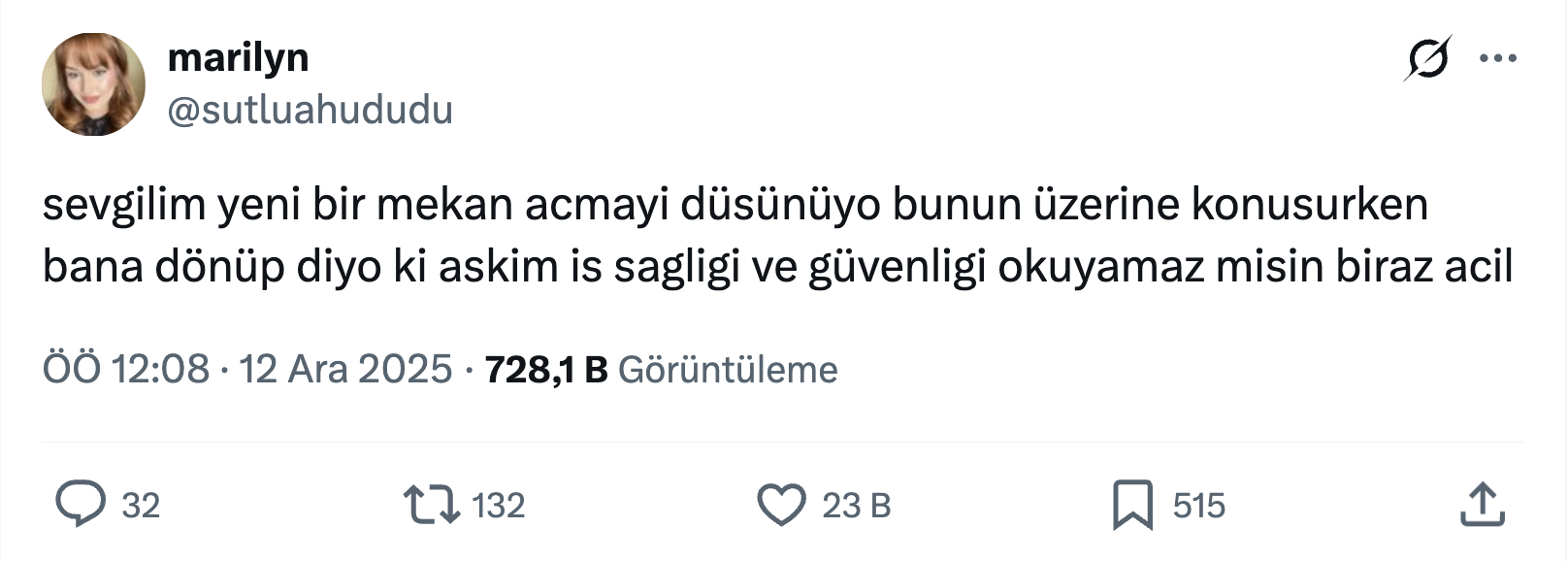
Task: Like the tweet with the heart icon
Action: click(x=781, y=505)
